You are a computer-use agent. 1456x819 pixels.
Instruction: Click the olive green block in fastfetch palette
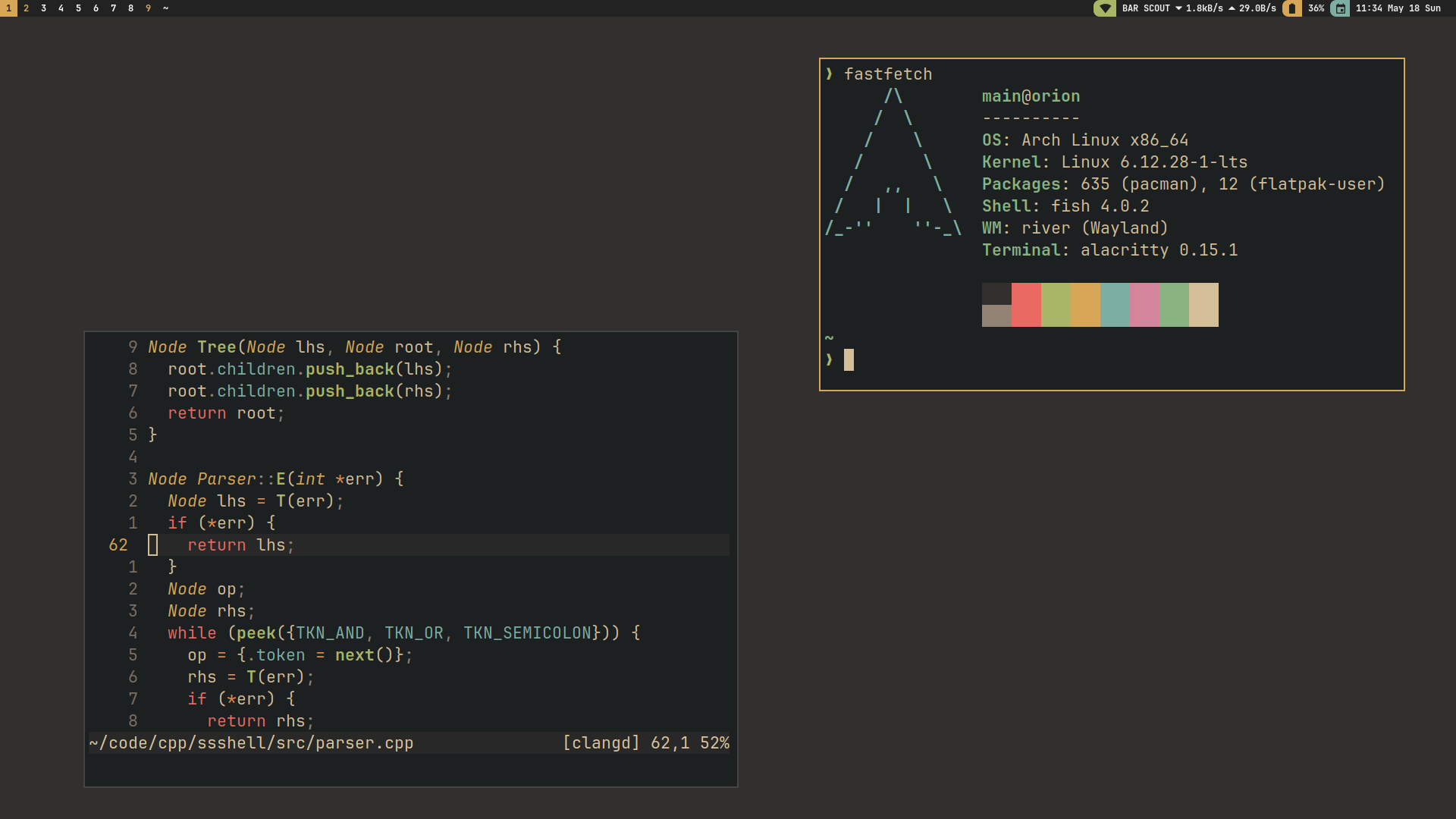click(x=1056, y=305)
